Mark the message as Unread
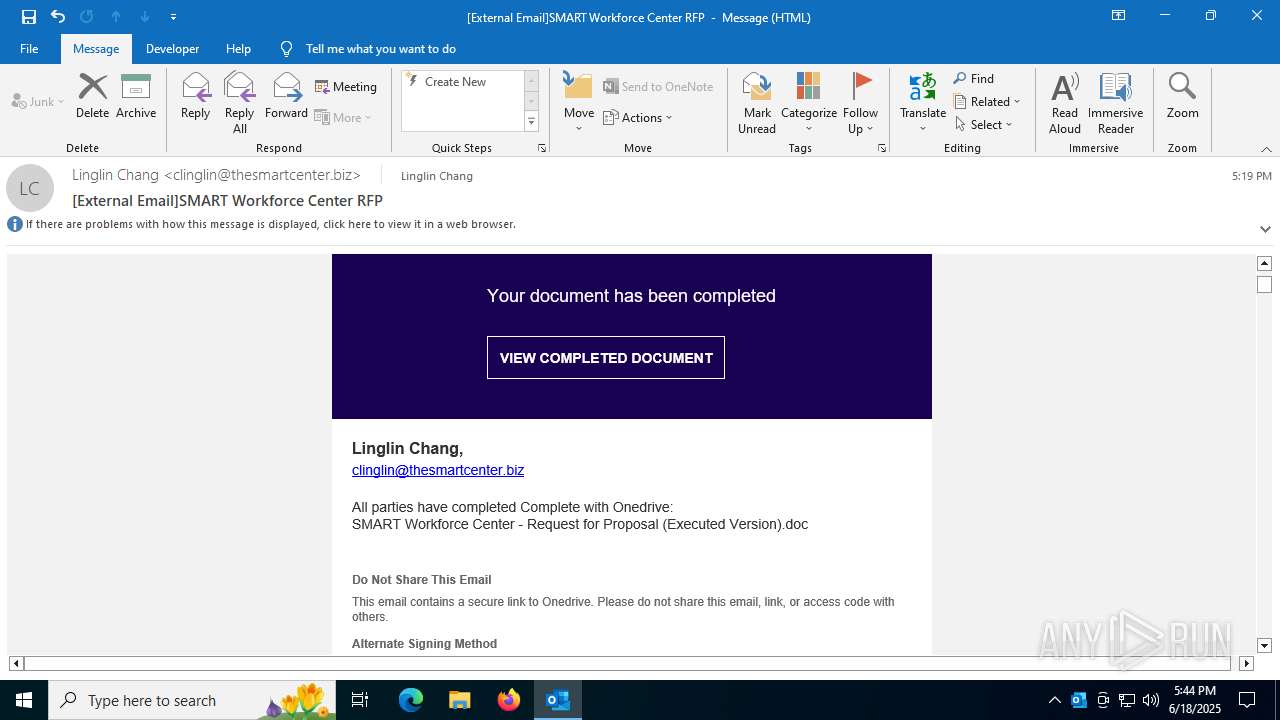Image resolution: width=1280 pixels, height=720 pixels. tap(757, 103)
